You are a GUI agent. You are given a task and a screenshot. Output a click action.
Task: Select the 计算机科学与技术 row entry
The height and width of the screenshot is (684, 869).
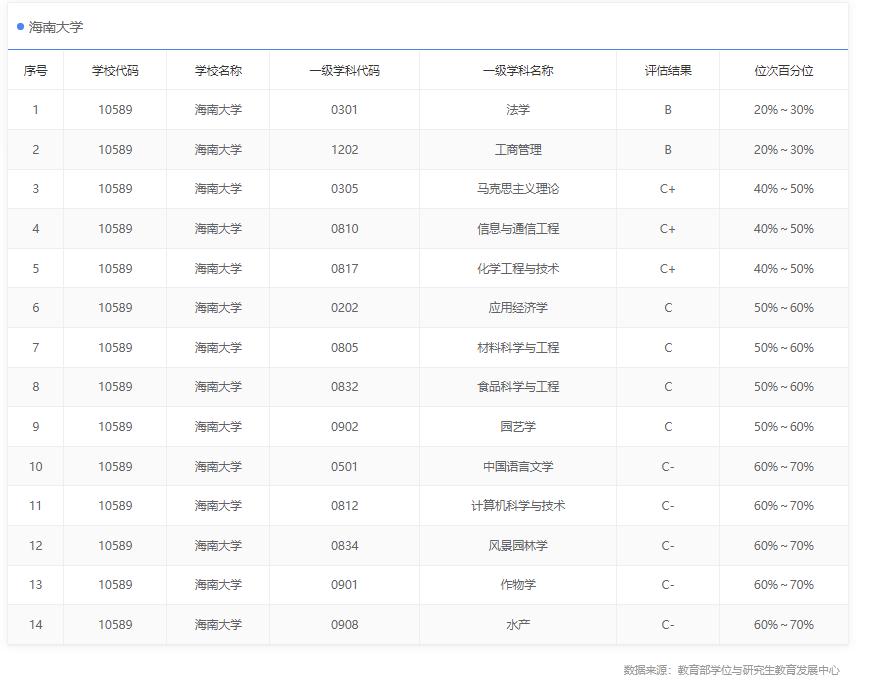click(519, 505)
